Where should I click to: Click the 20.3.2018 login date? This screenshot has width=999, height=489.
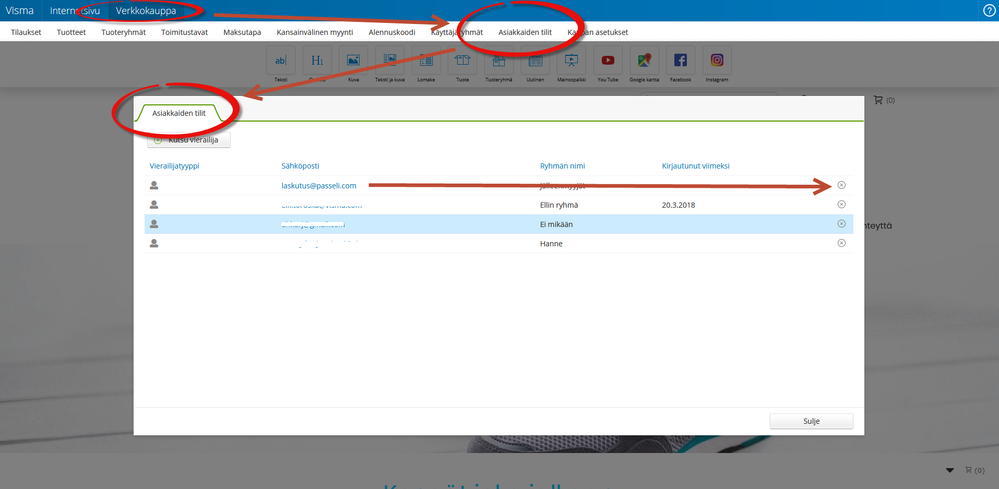point(679,205)
